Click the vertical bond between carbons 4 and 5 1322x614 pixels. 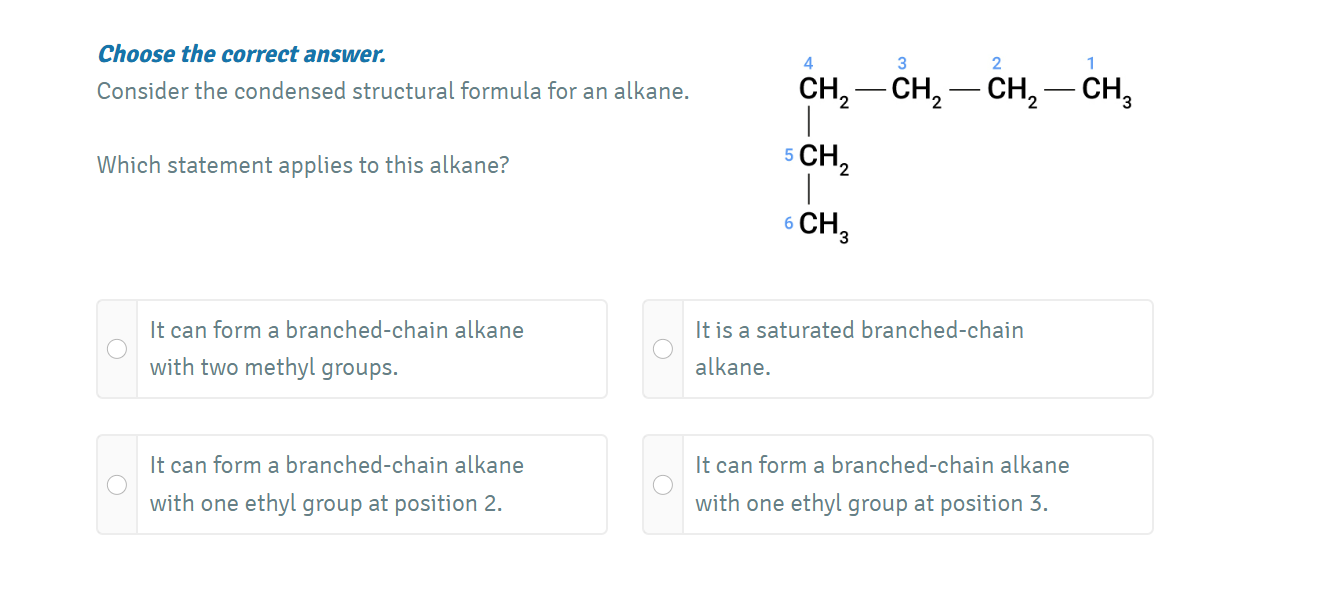pos(808,124)
